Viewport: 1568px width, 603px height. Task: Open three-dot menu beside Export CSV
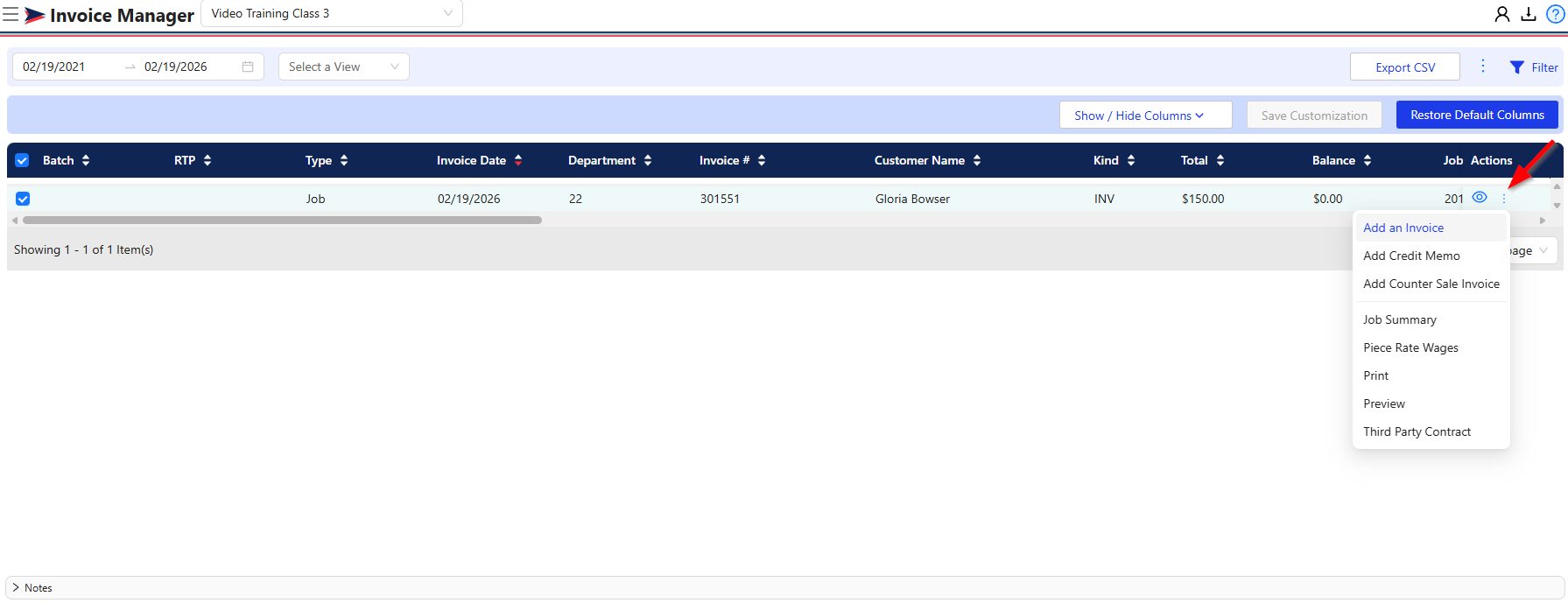coord(1482,67)
